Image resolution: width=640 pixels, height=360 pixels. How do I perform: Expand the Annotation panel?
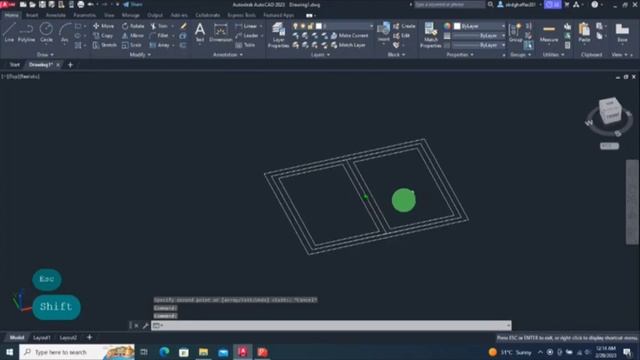(228, 54)
